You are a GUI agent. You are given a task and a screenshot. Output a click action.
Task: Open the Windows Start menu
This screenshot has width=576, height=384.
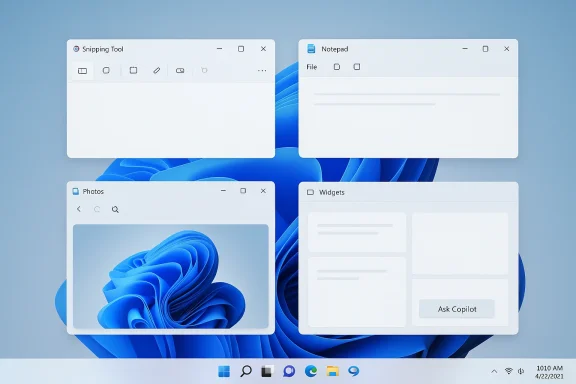click(x=224, y=371)
